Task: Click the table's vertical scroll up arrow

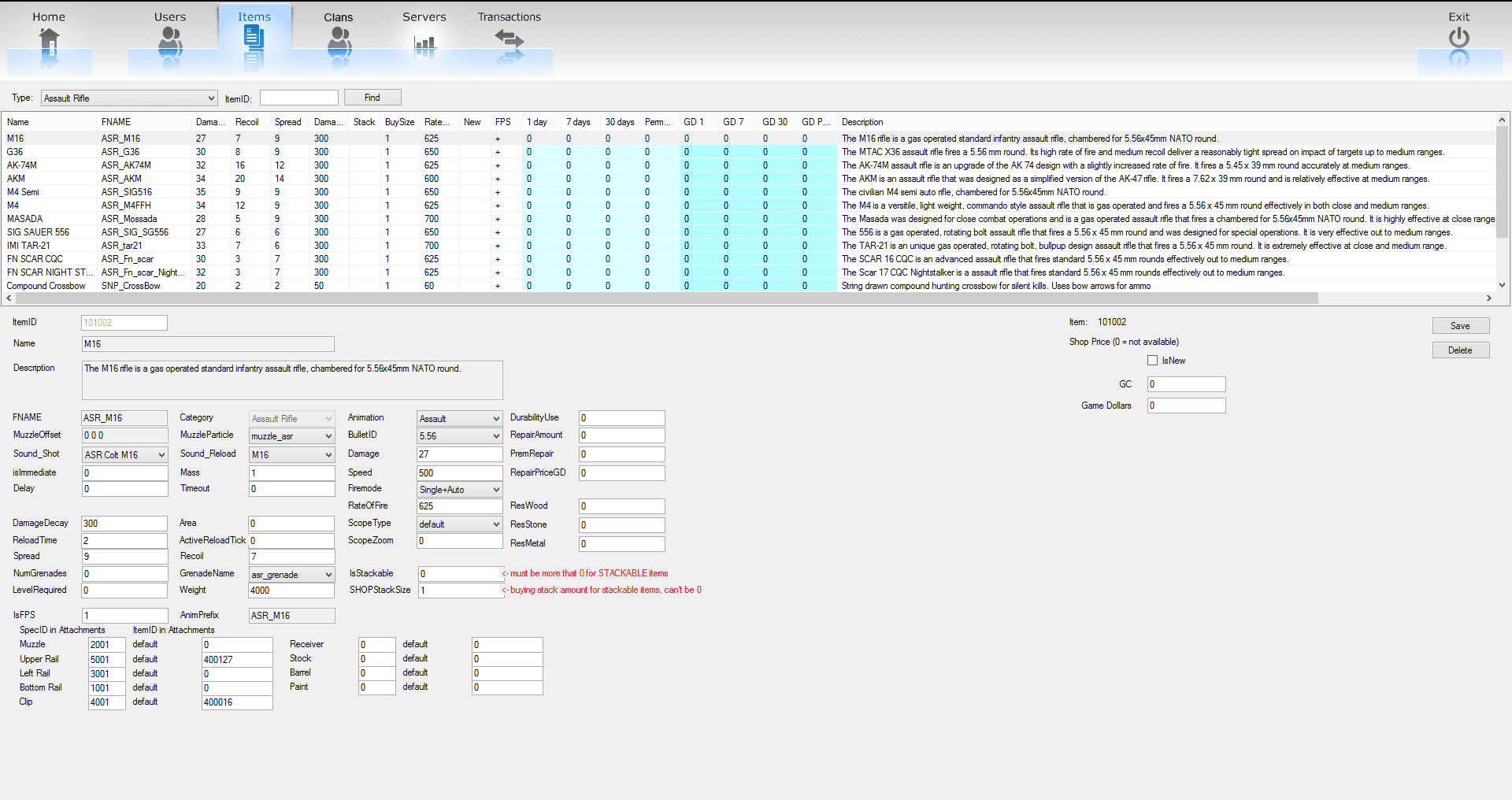Action: (x=1503, y=120)
